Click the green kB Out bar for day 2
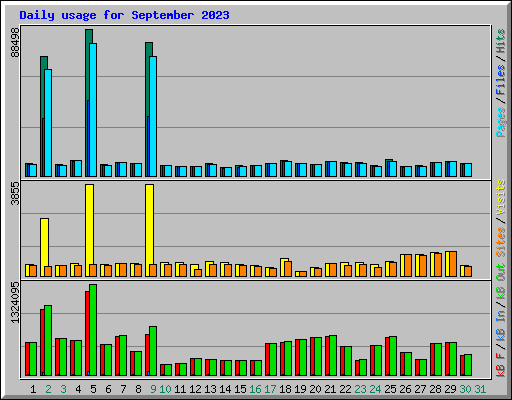Image resolution: width=512 pixels, height=400 pixels. (48, 340)
